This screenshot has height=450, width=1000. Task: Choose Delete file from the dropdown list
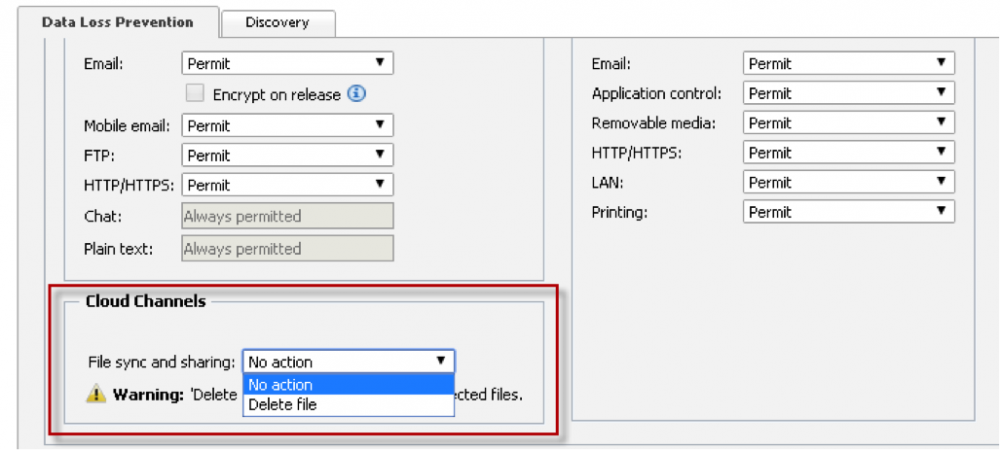coord(348,405)
